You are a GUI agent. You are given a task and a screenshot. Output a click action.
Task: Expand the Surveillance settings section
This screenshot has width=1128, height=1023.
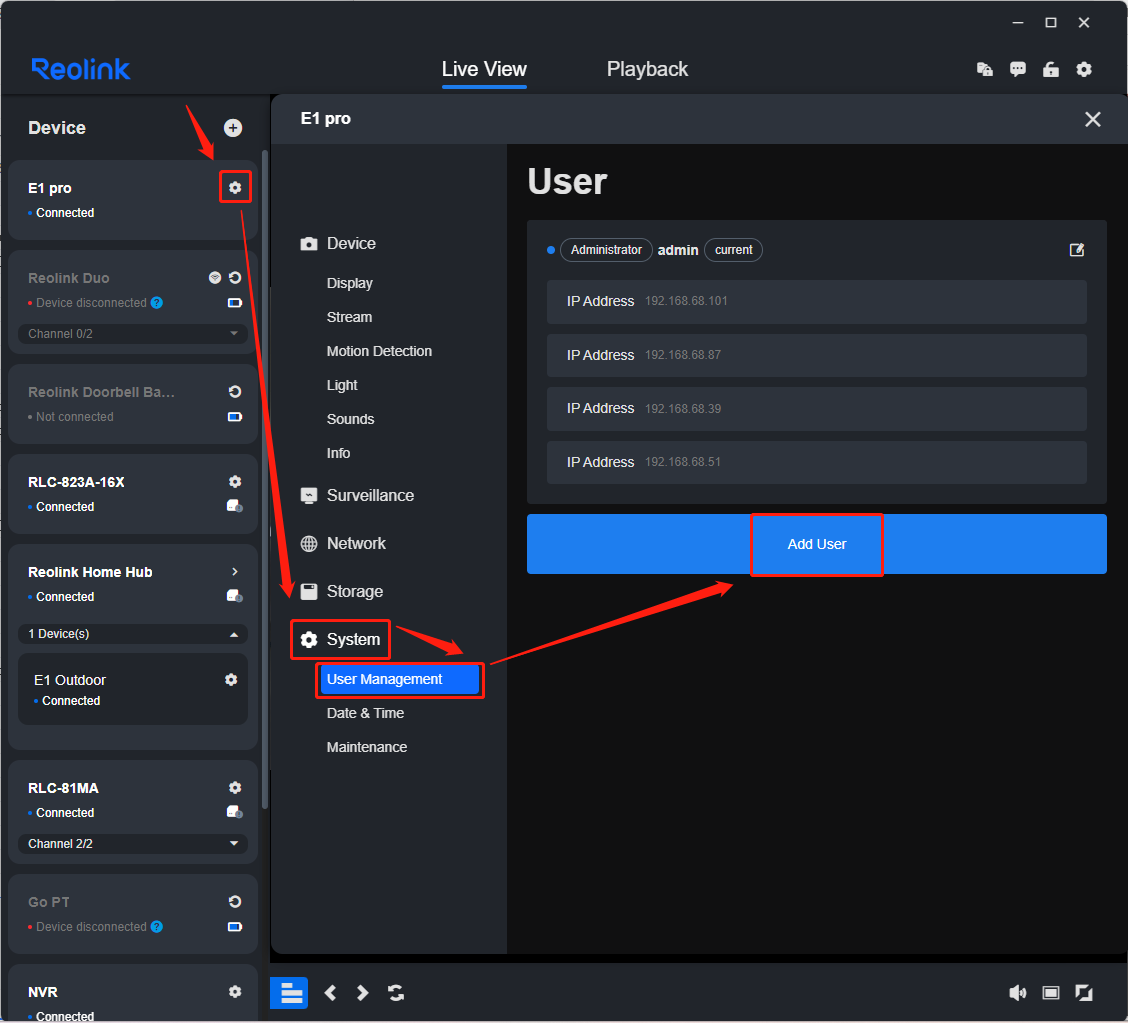tap(358, 496)
